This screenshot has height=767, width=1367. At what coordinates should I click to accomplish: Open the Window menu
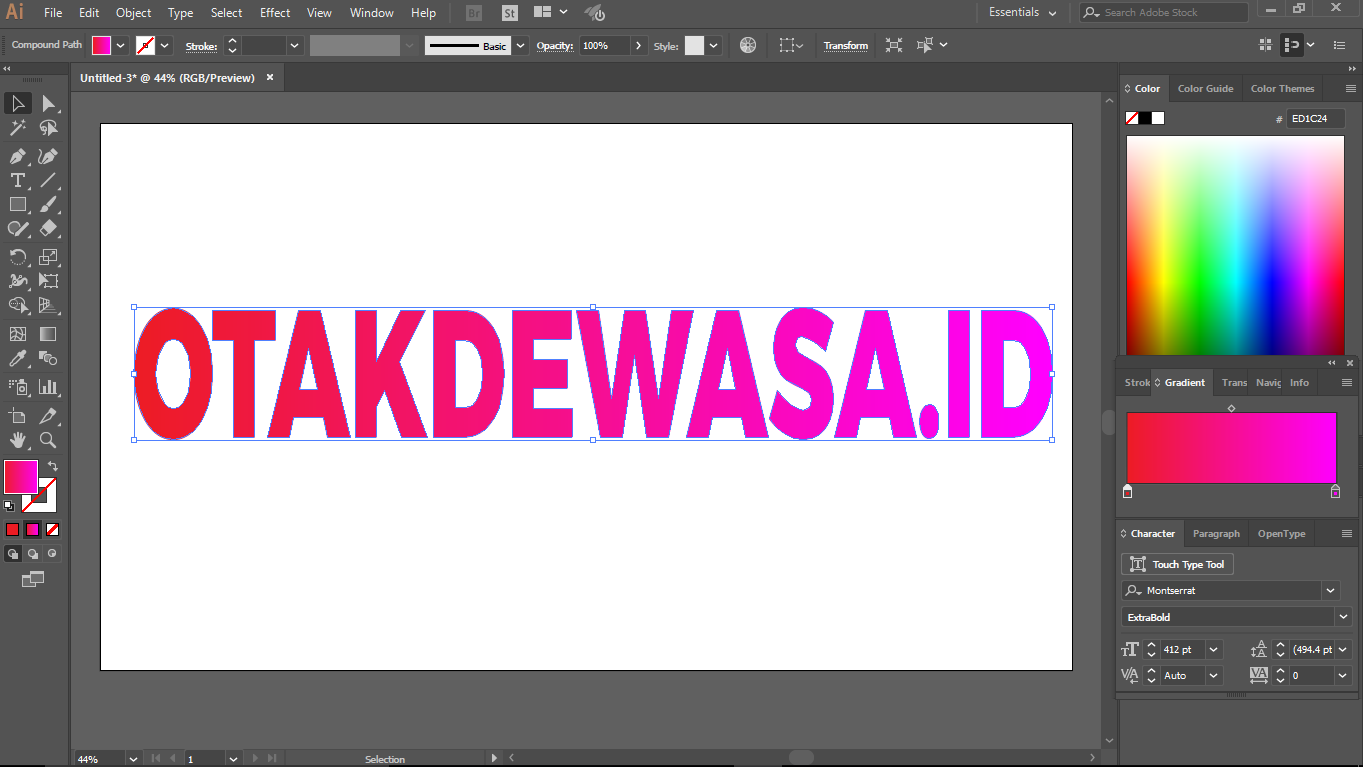click(x=372, y=13)
